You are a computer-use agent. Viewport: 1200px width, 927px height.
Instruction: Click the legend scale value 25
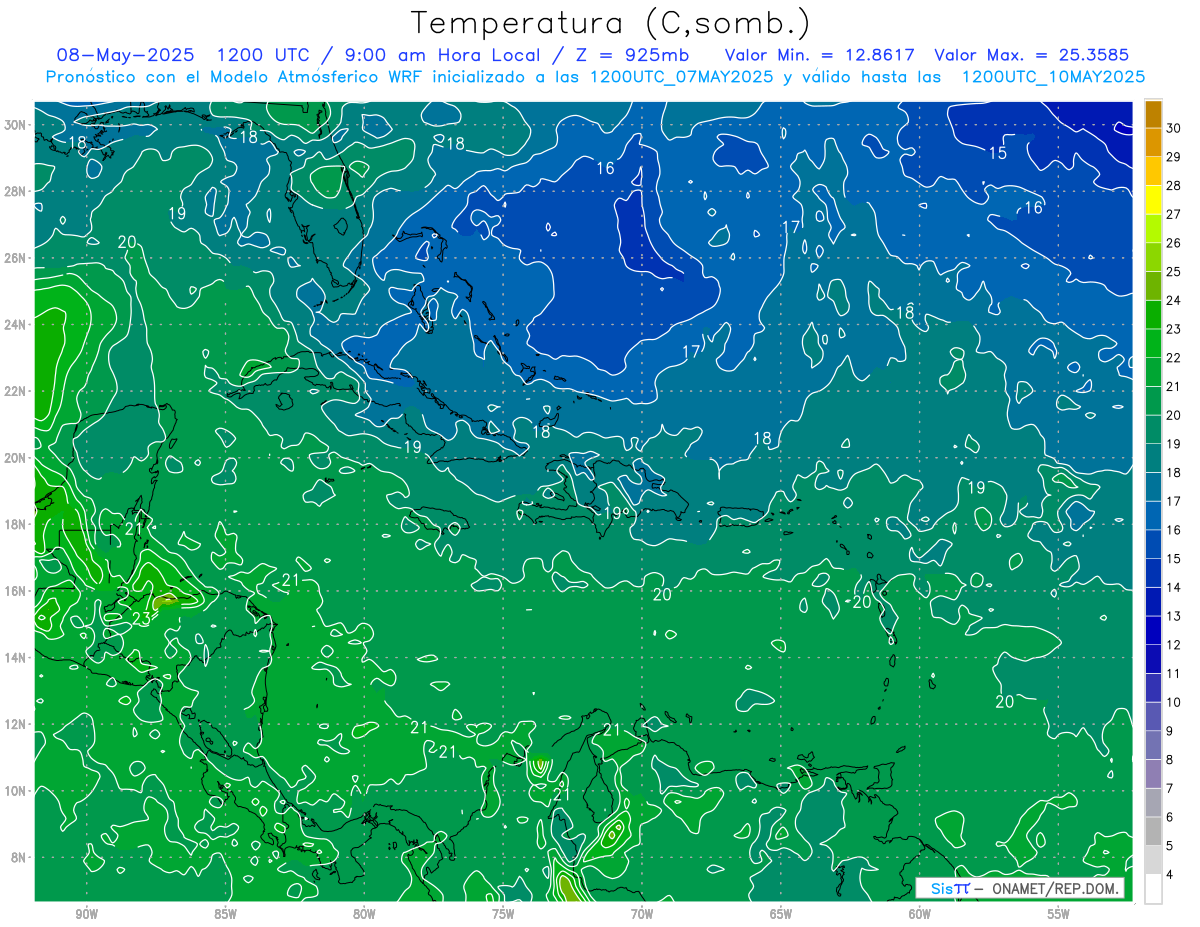[x=1173, y=271]
